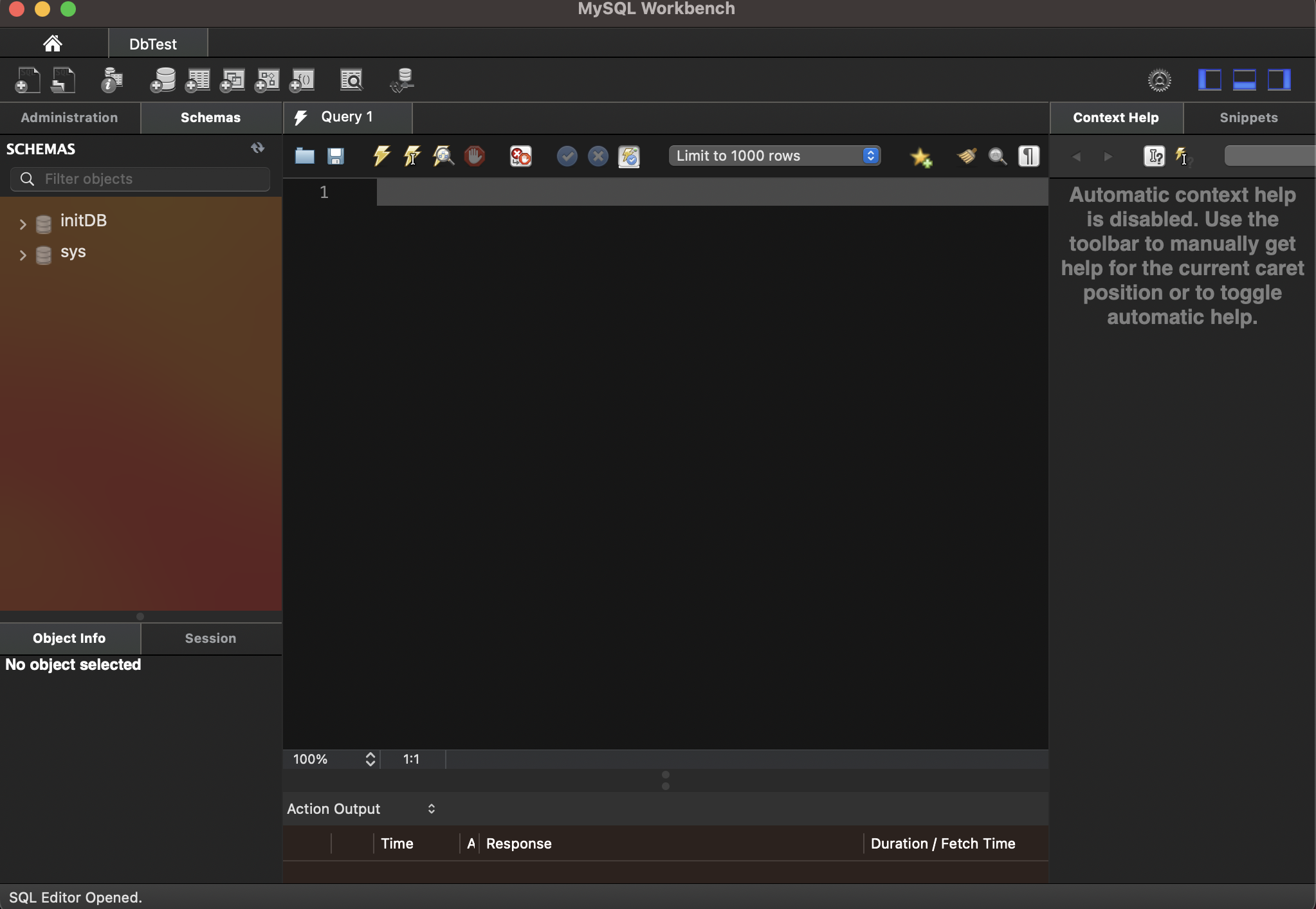Run Explain on the current statement
The height and width of the screenshot is (909, 1316).
pos(443,156)
